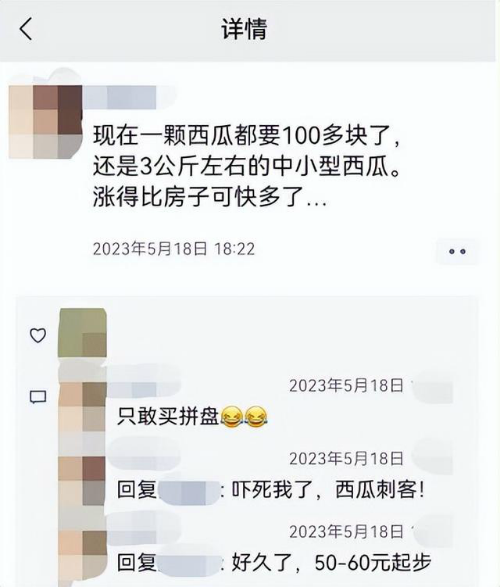Tap the heart likes icon
The width and height of the screenshot is (500, 587).
click(x=38, y=335)
